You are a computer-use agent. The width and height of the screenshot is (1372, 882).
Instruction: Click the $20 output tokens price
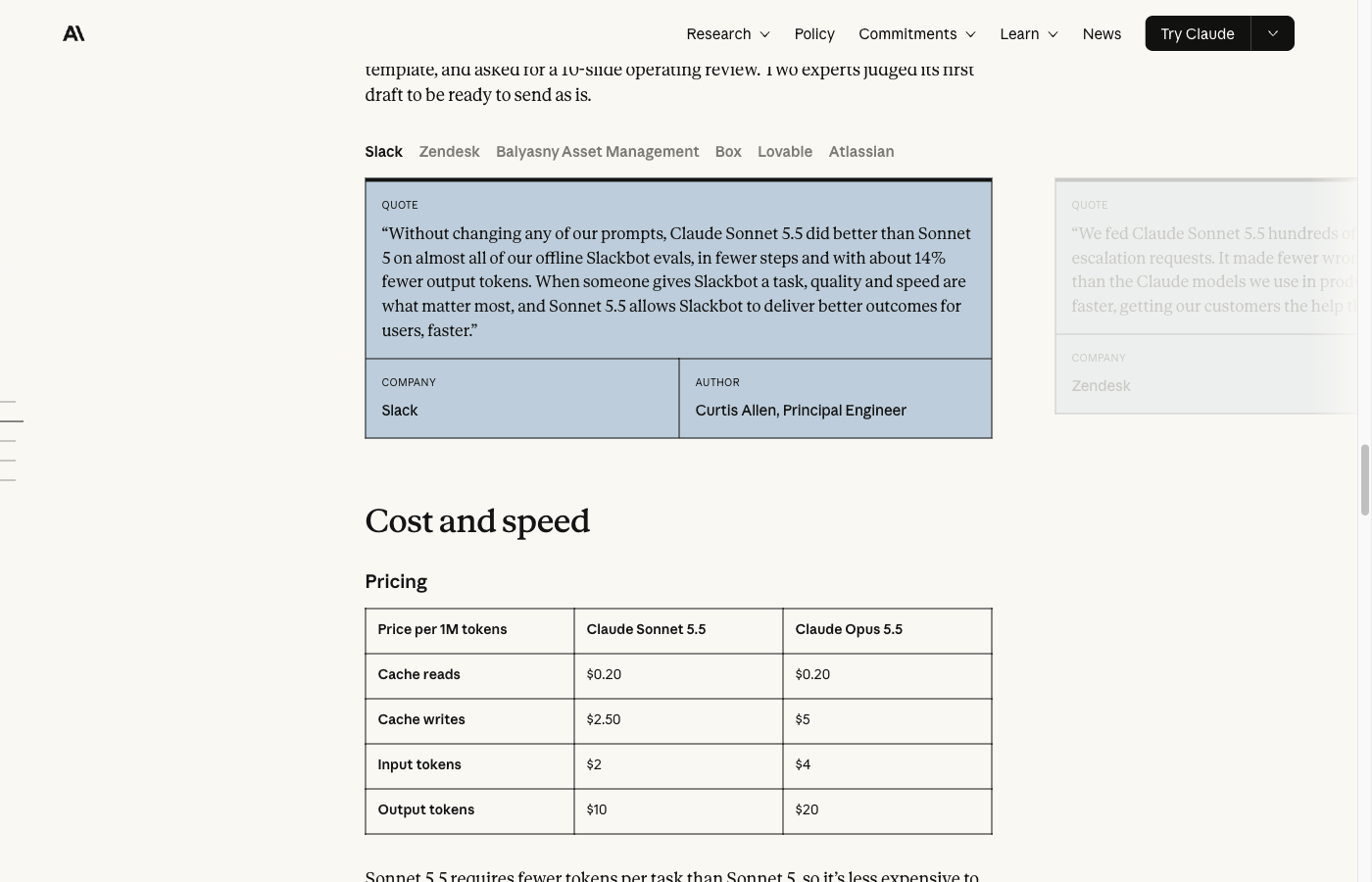[807, 809]
